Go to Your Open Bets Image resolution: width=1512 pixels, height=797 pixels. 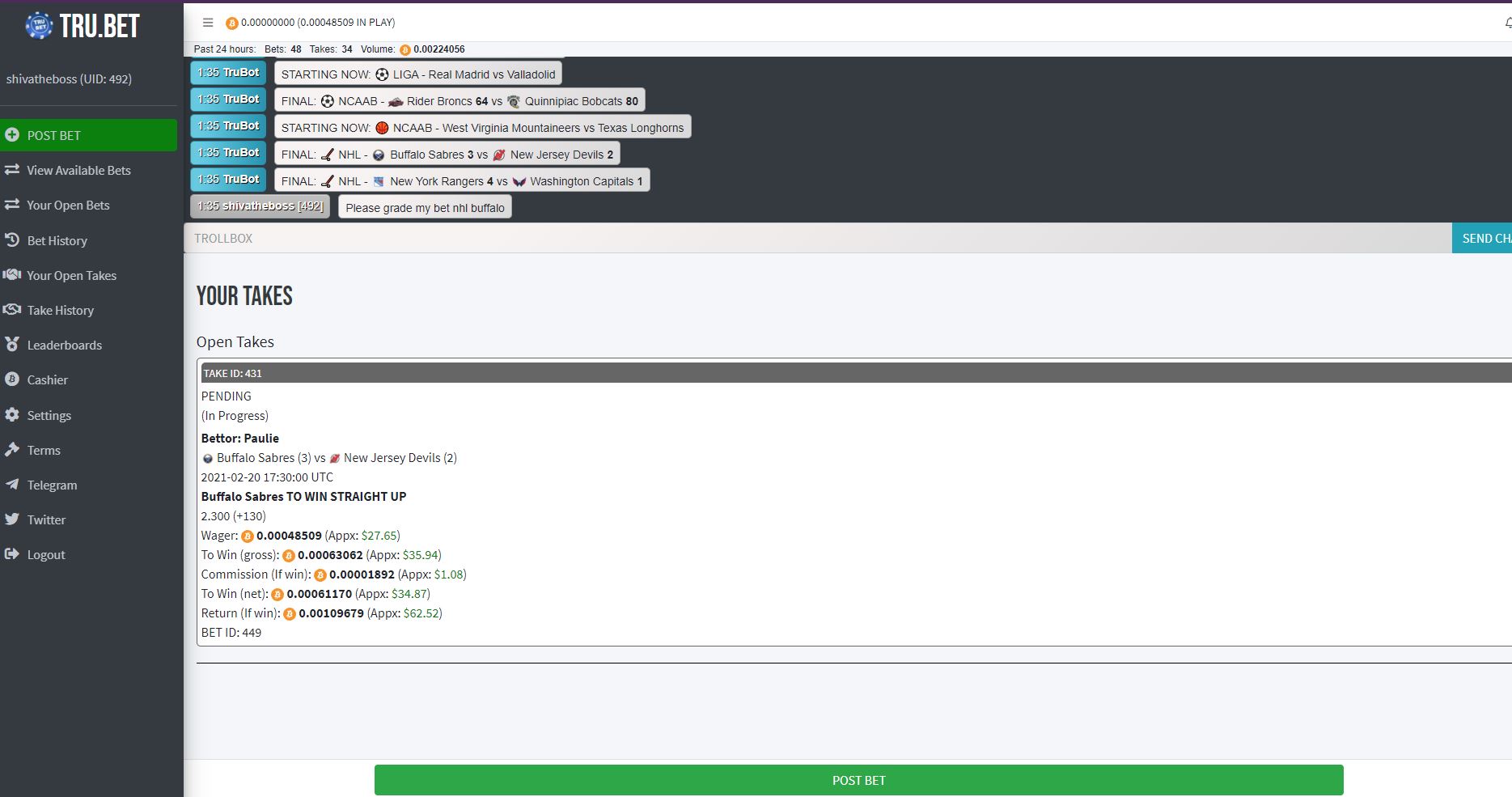(68, 205)
